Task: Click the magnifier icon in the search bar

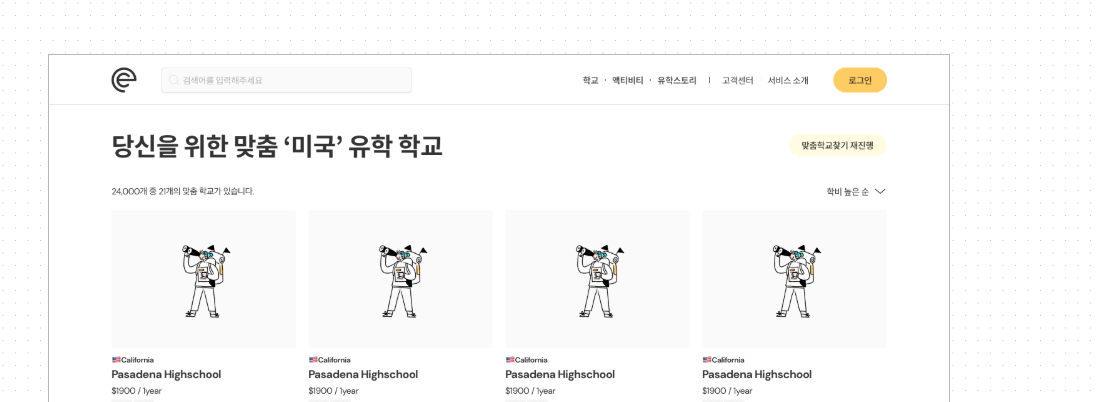Action: 174,81
